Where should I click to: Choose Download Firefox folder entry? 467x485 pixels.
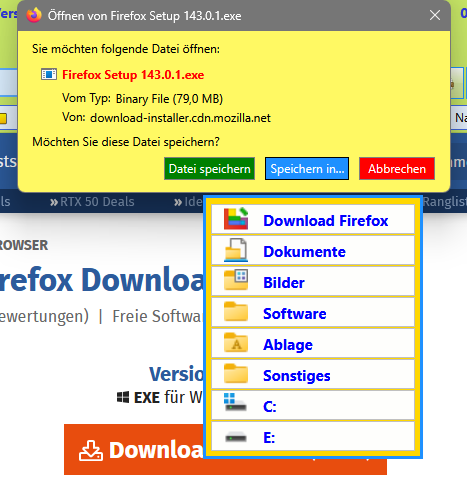point(313,219)
